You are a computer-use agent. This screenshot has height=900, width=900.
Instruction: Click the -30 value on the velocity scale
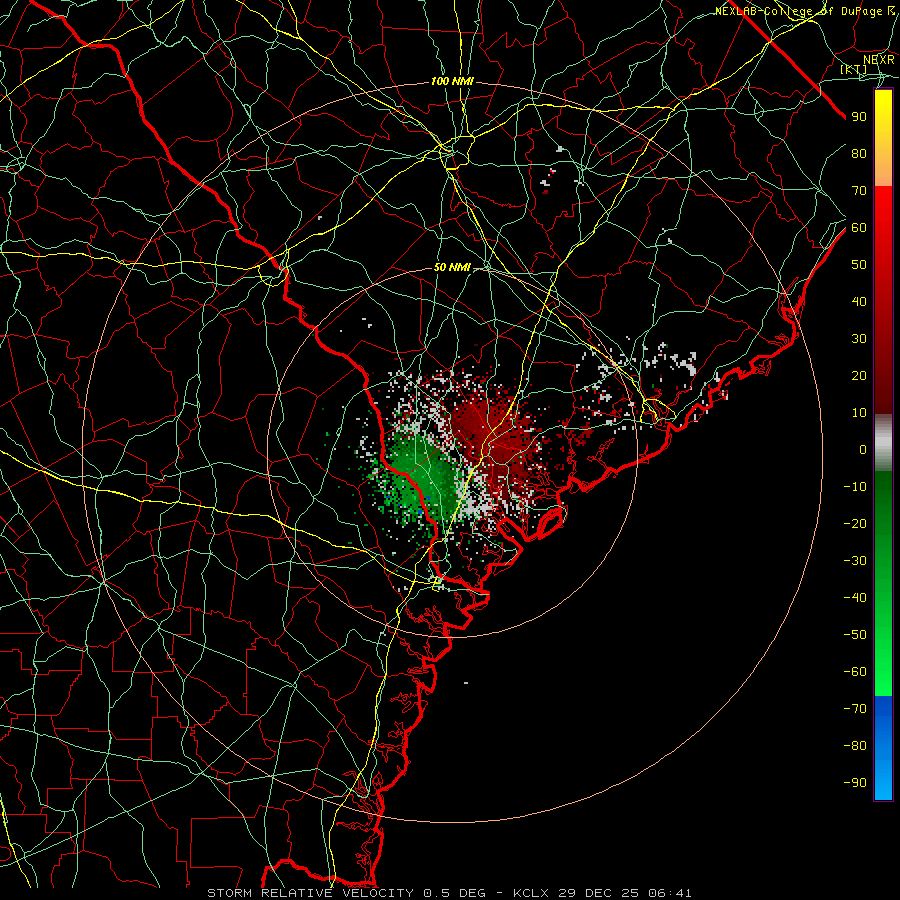[855, 561]
